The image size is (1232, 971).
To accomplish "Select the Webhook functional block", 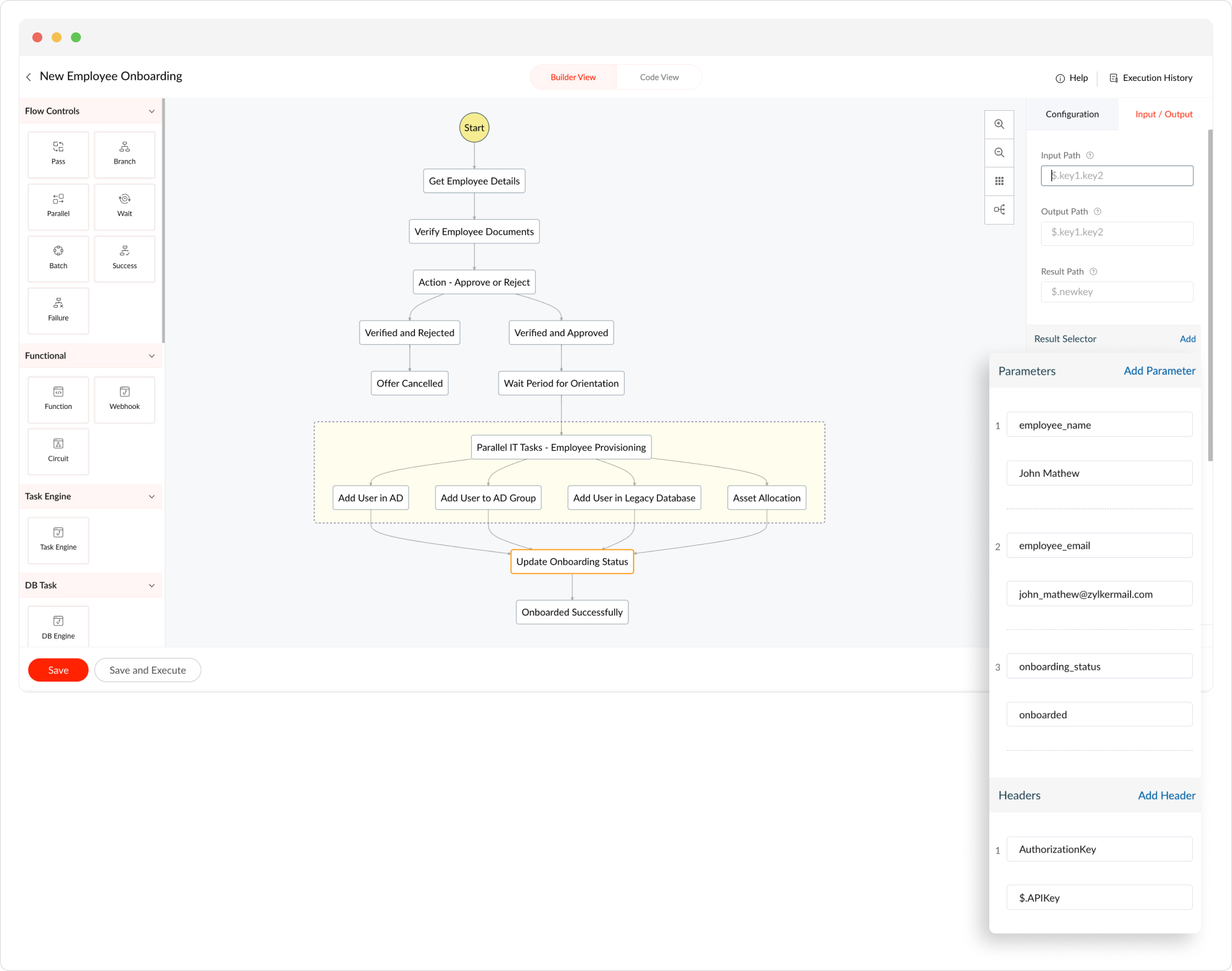I will [x=124, y=398].
